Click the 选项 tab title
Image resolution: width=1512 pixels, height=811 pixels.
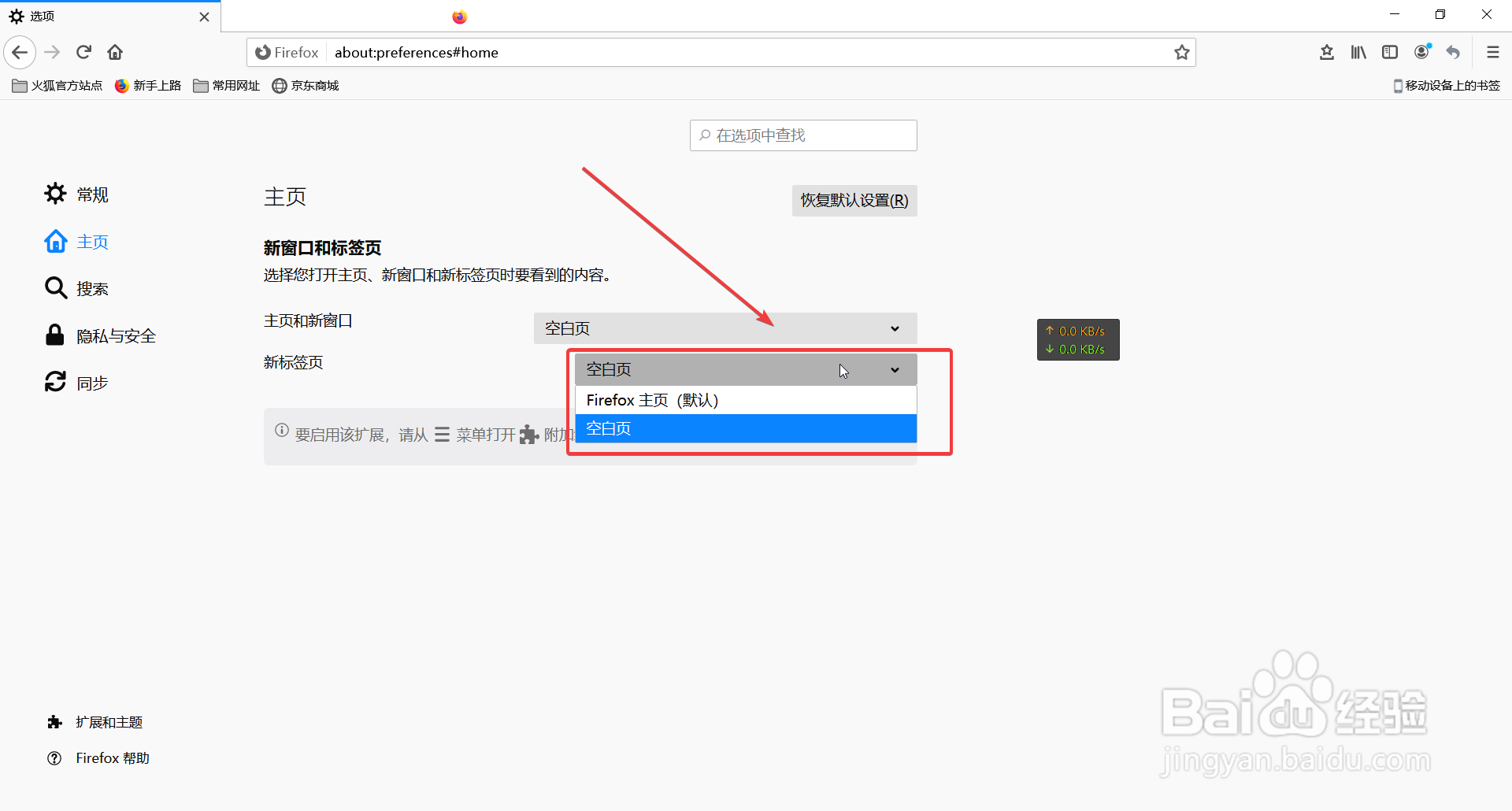pos(43,17)
